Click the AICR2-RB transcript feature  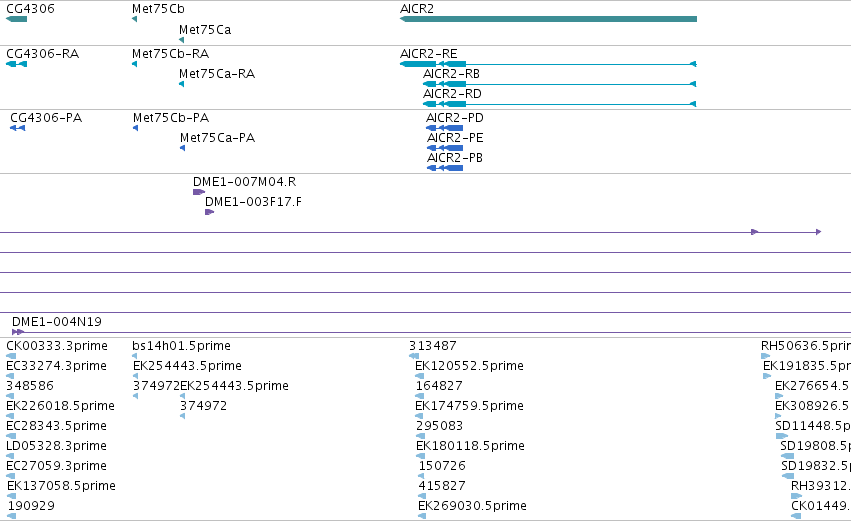(x=560, y=84)
